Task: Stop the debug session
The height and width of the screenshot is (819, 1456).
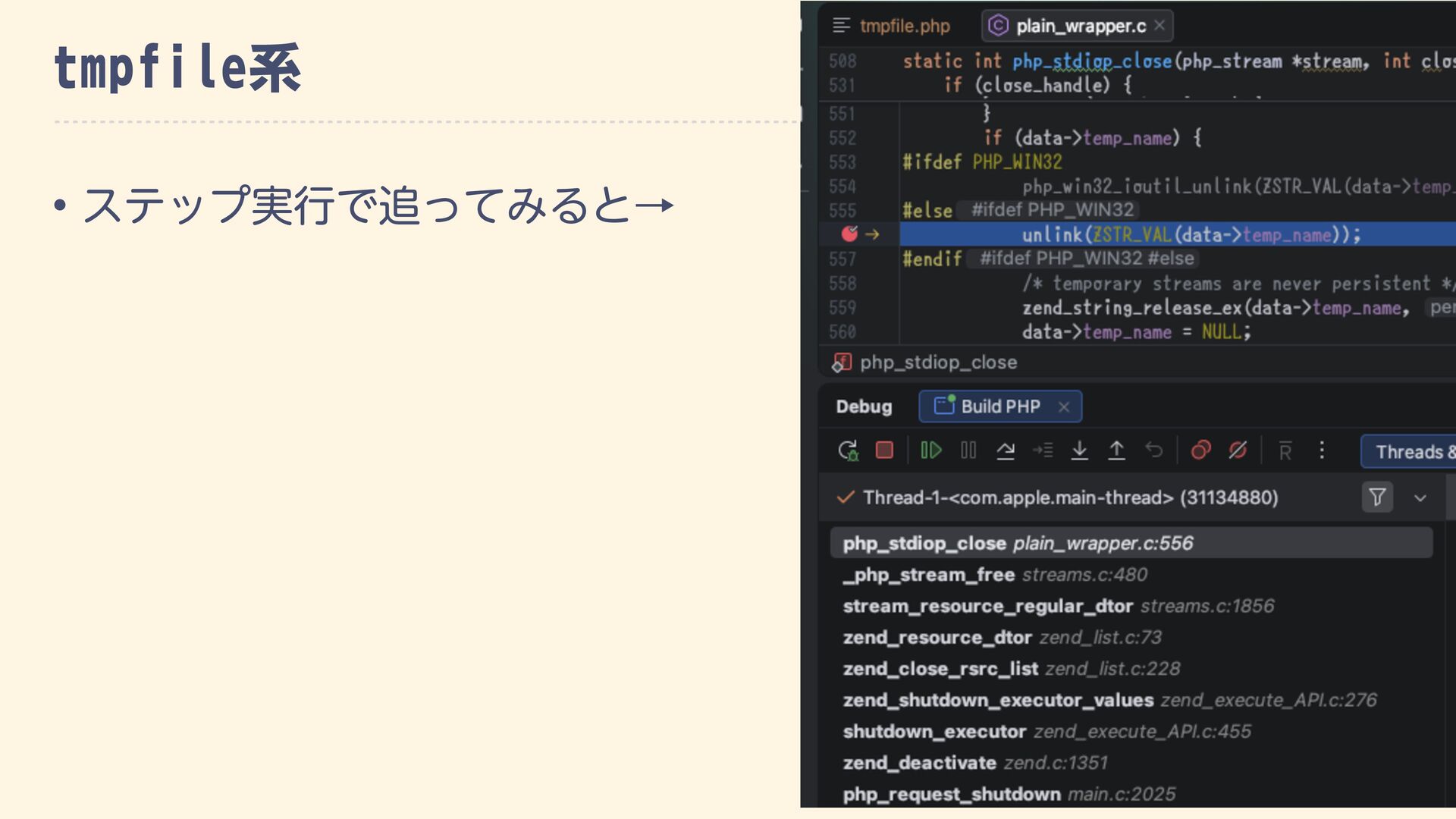Action: [884, 450]
